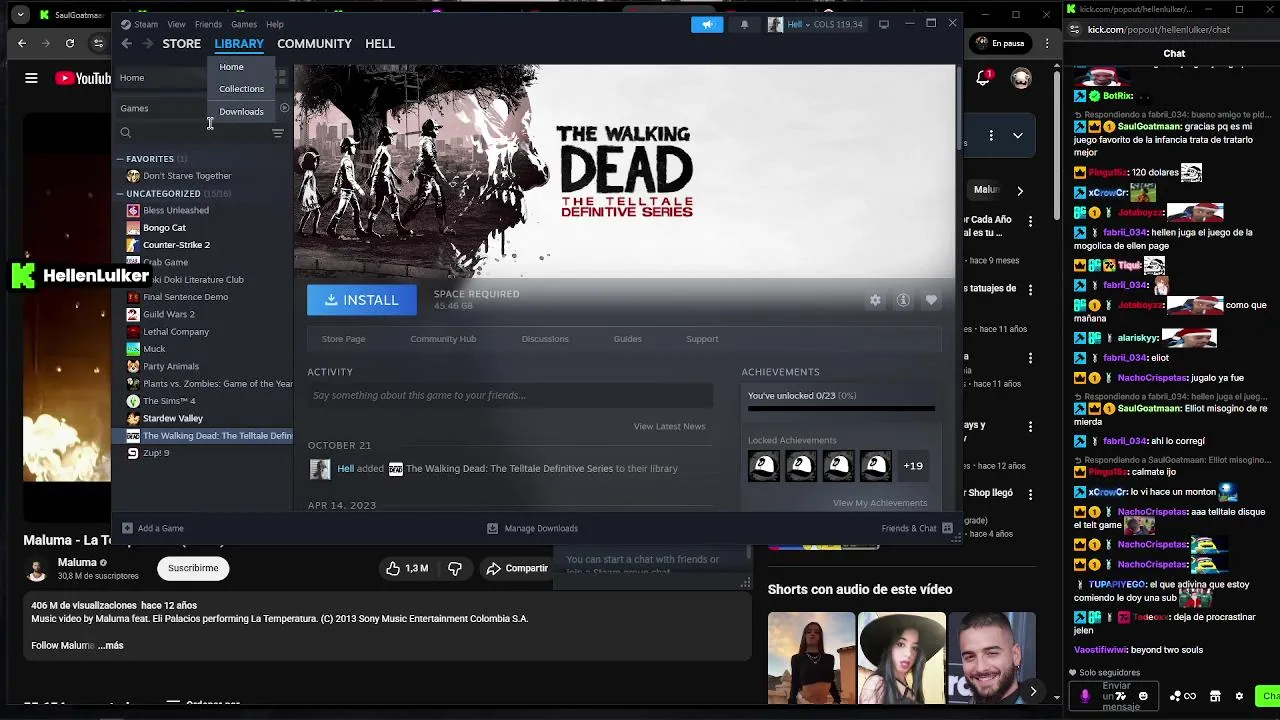Click the first locked achievement icon

pos(764,466)
